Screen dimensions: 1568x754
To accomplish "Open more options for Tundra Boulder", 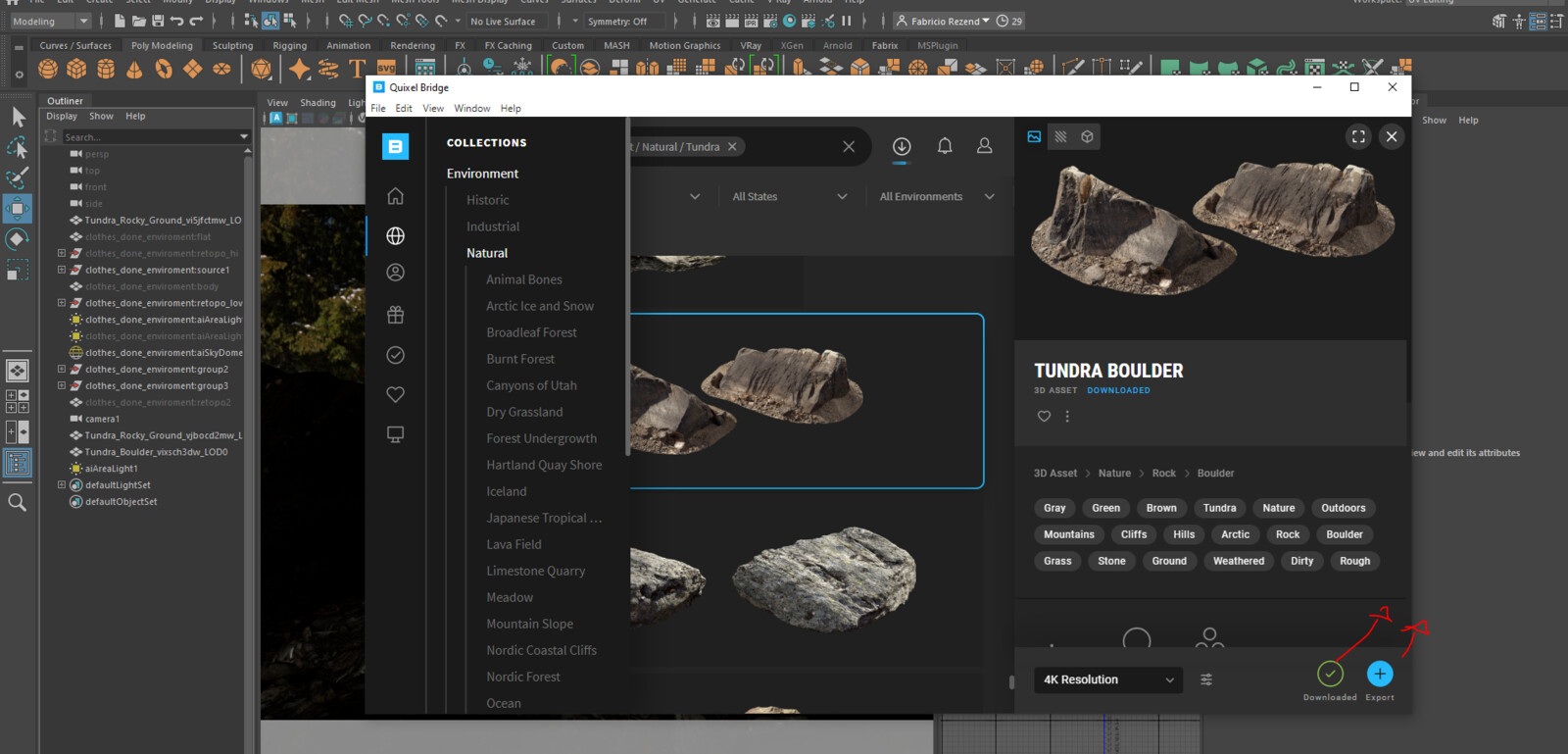I will 1067,417.
